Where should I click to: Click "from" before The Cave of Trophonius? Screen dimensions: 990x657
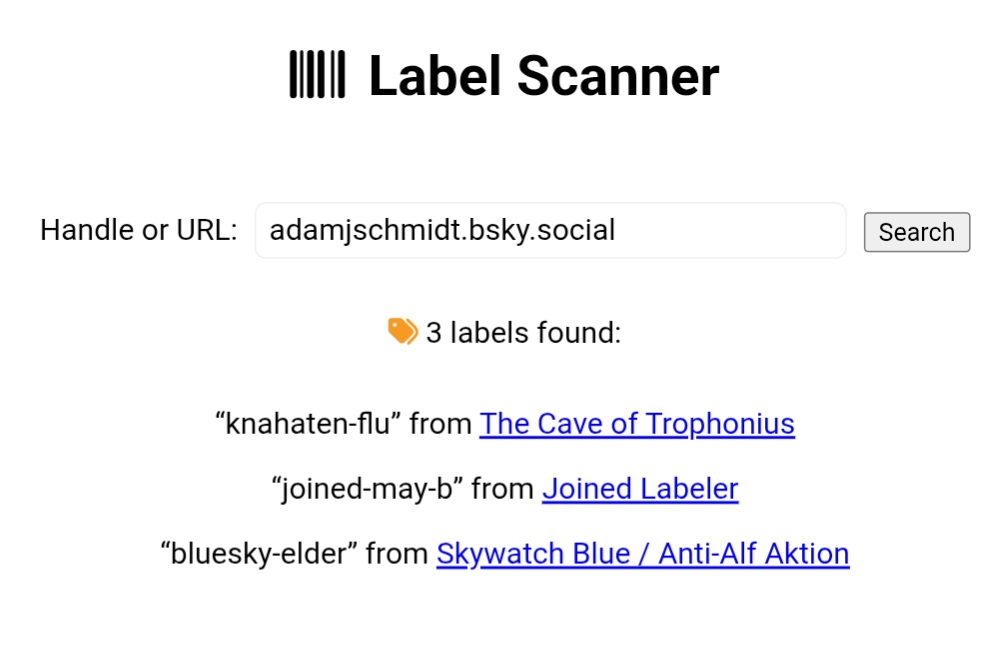tap(440, 424)
